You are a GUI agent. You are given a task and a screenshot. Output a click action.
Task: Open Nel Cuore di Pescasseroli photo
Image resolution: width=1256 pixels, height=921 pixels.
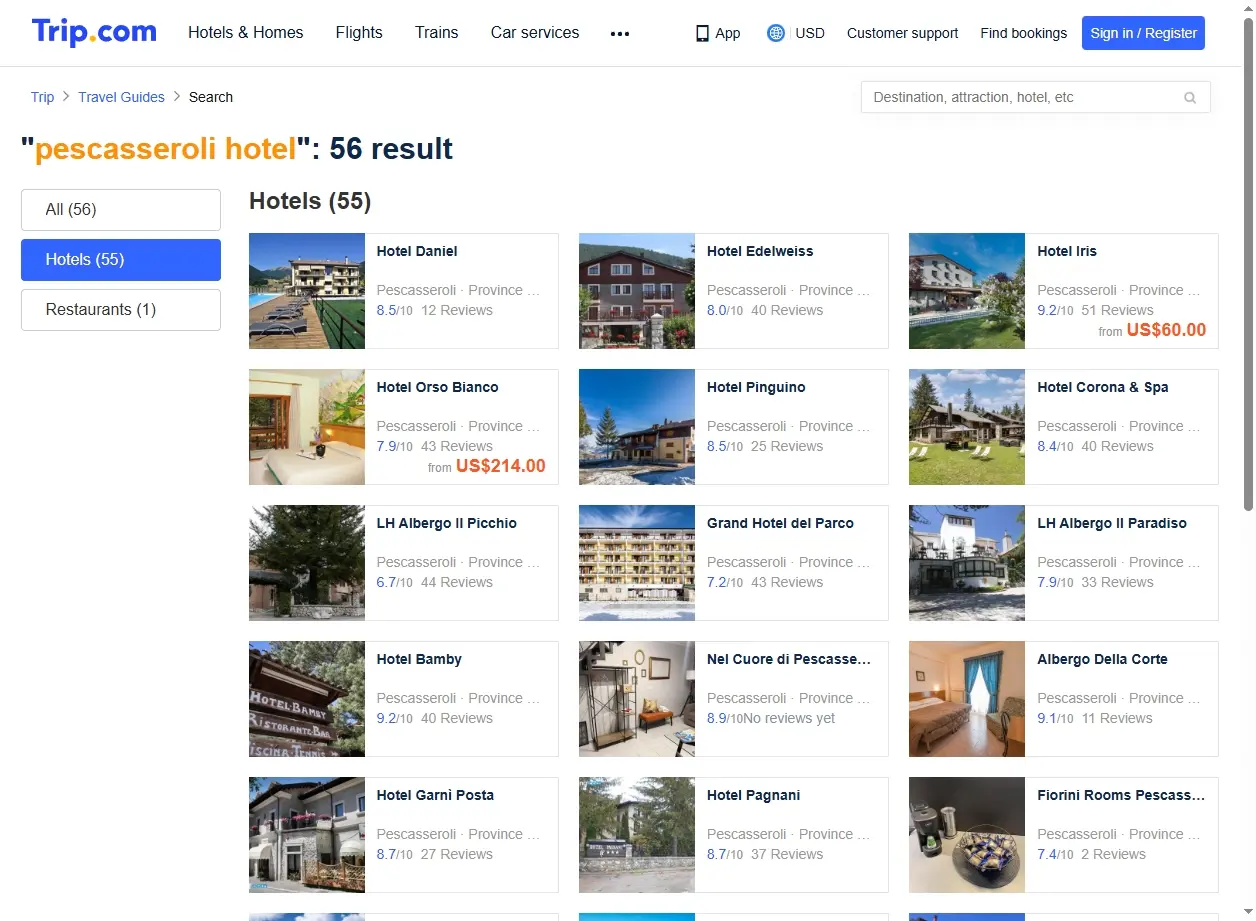coord(637,699)
